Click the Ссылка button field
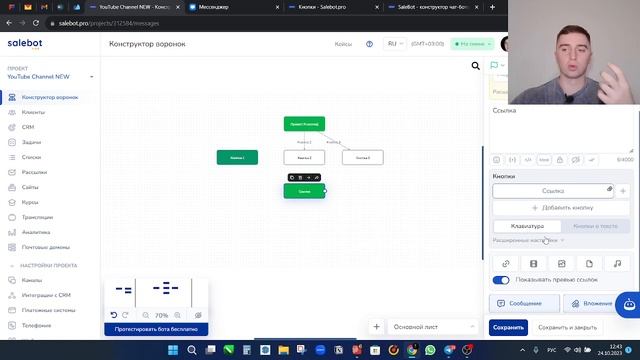The height and width of the screenshot is (360, 640). coord(553,191)
